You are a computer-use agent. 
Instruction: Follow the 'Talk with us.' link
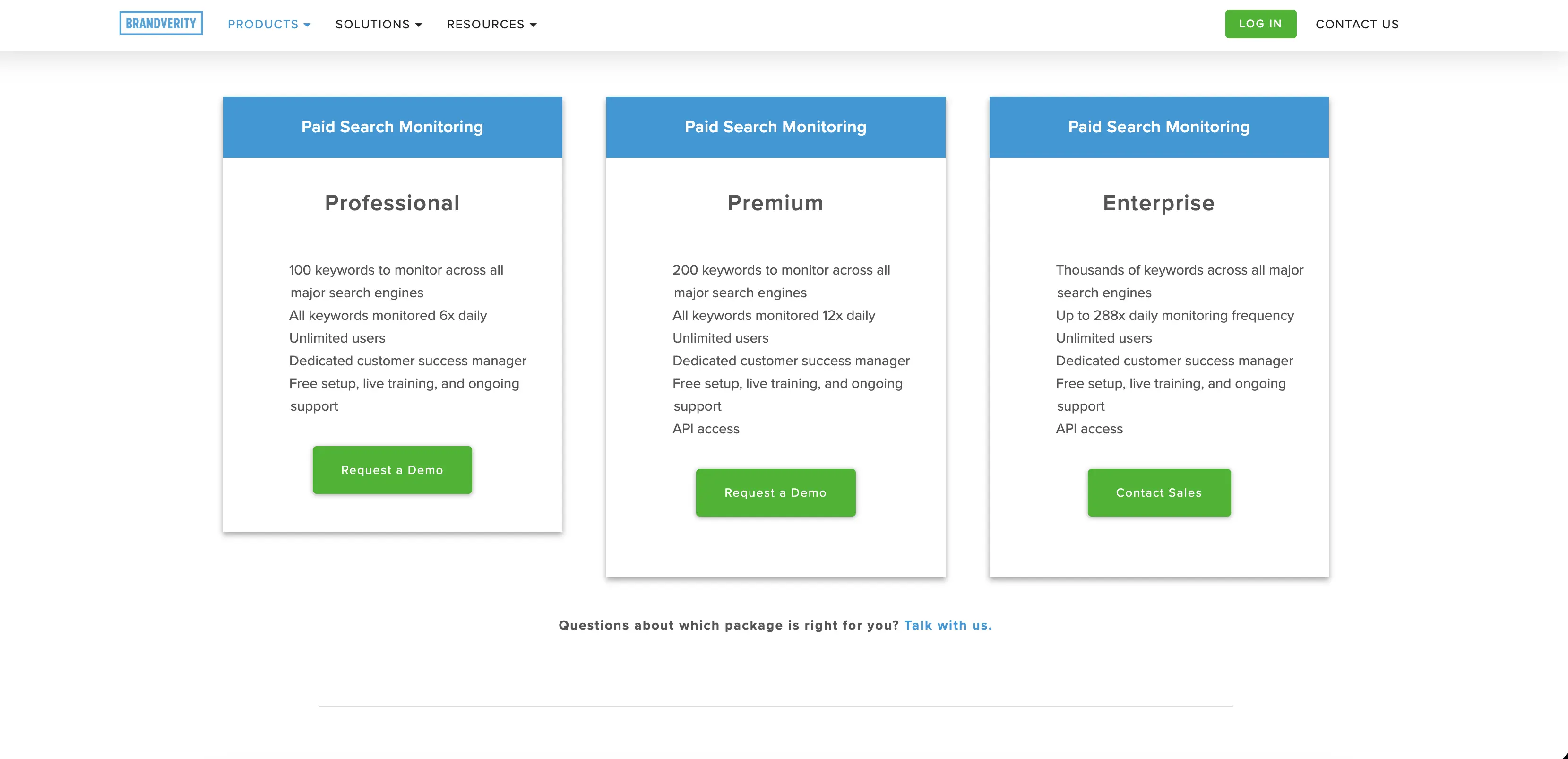coord(948,625)
